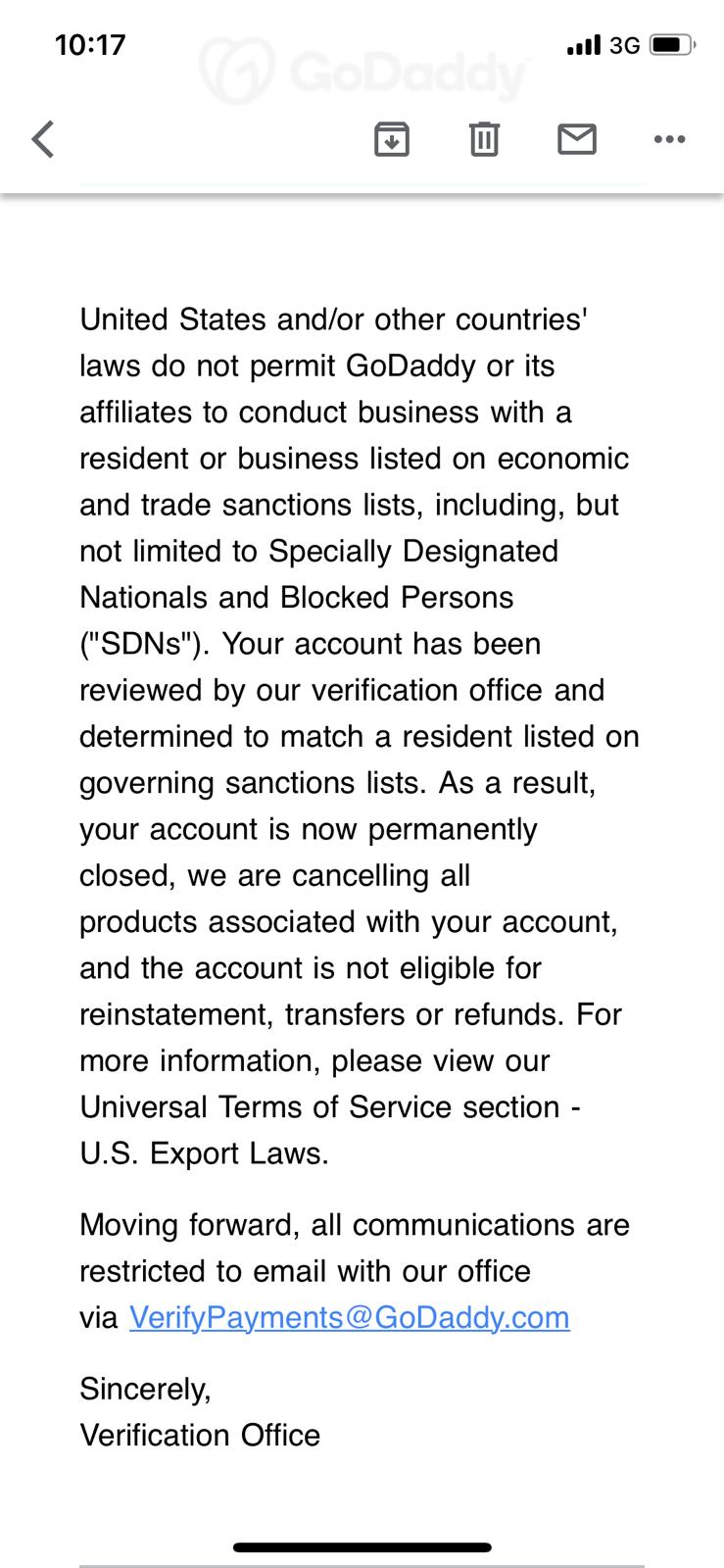724x1568 pixels.
Task: Go back using the left chevron
Action: click(x=43, y=139)
